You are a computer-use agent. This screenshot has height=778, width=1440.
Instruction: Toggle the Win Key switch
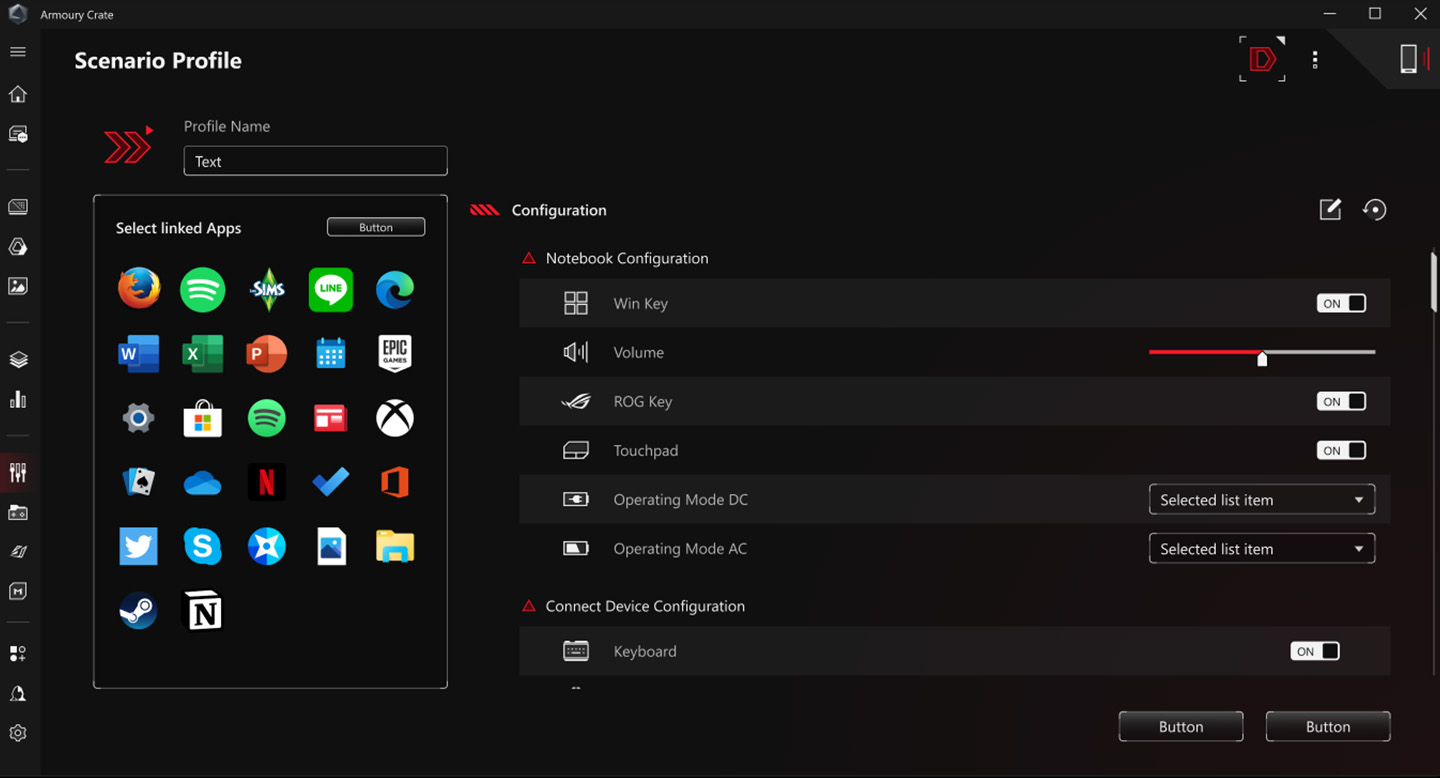[1341, 303]
